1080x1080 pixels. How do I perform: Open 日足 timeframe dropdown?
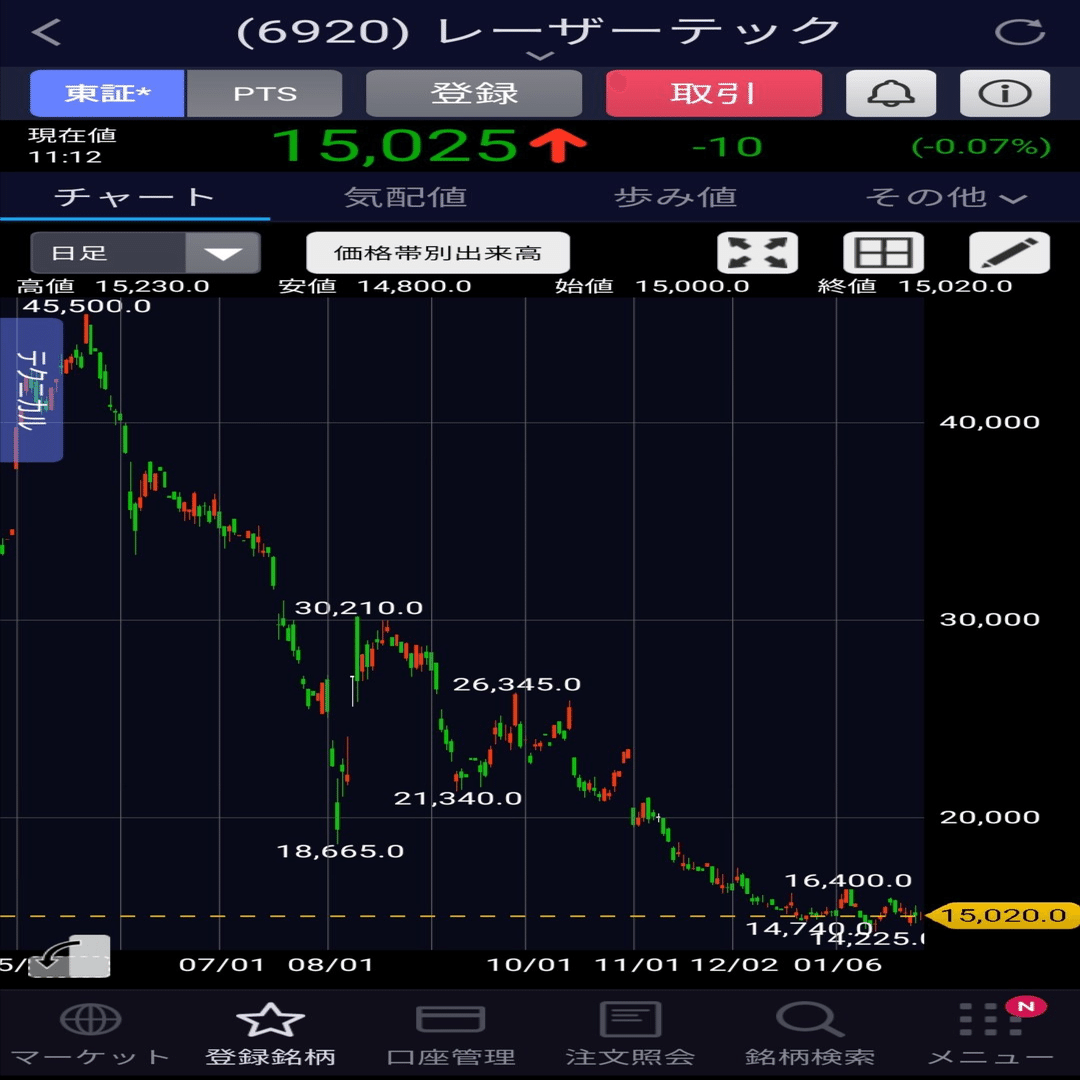(x=145, y=253)
